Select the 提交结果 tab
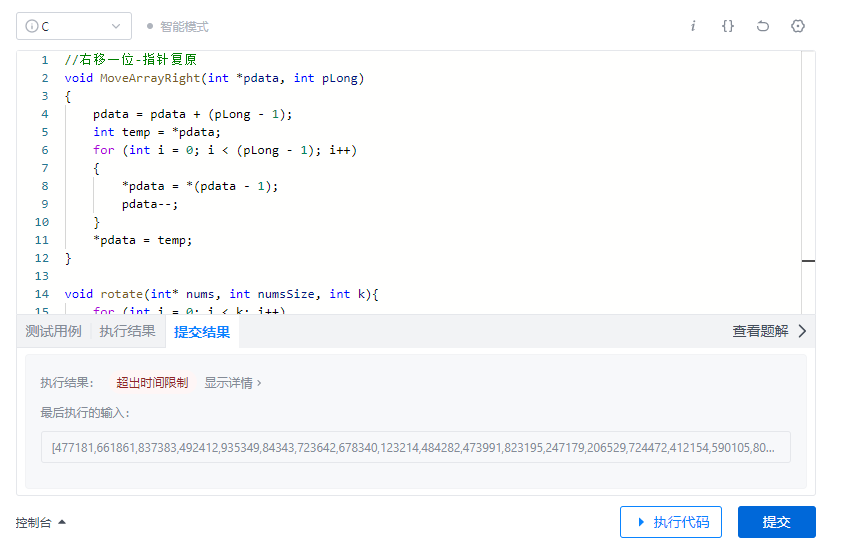This screenshot has width=841, height=556. (202, 332)
